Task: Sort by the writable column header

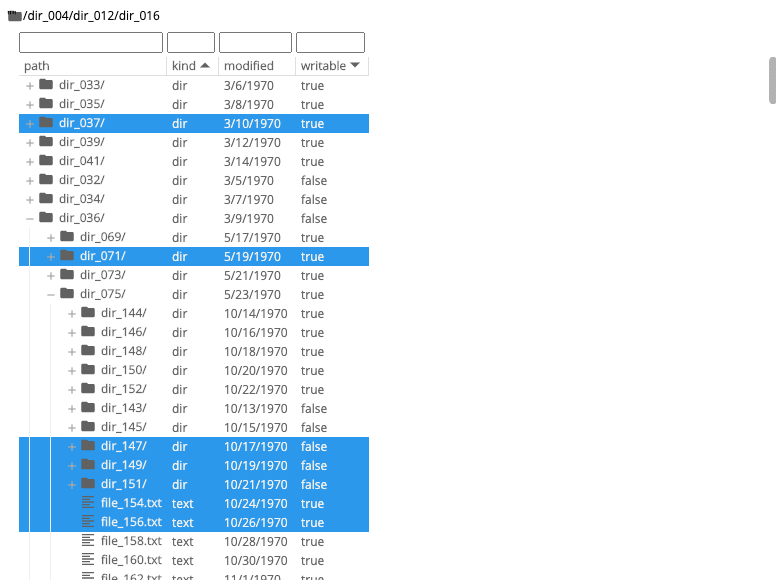Action: 332,66
